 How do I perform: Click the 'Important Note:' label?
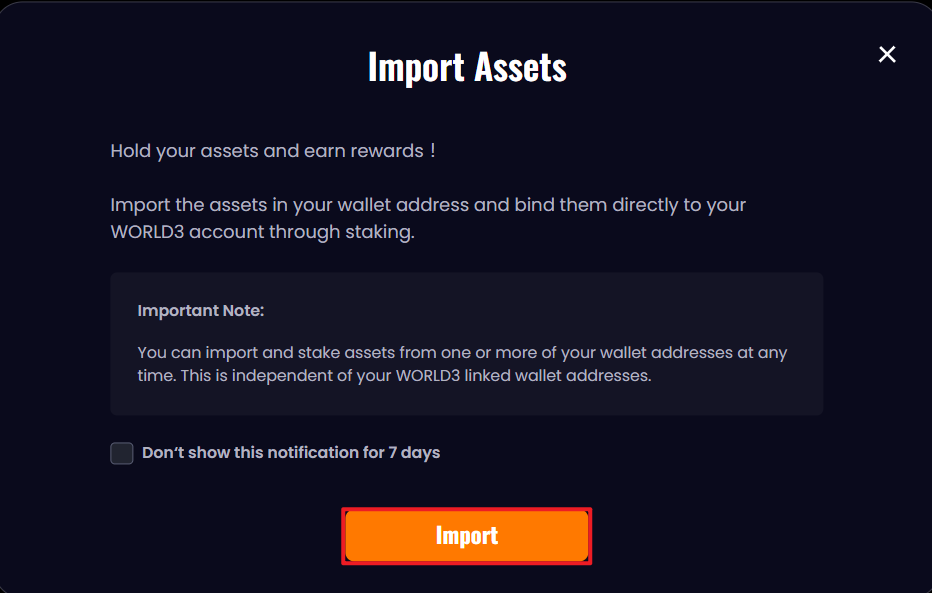[201, 310]
